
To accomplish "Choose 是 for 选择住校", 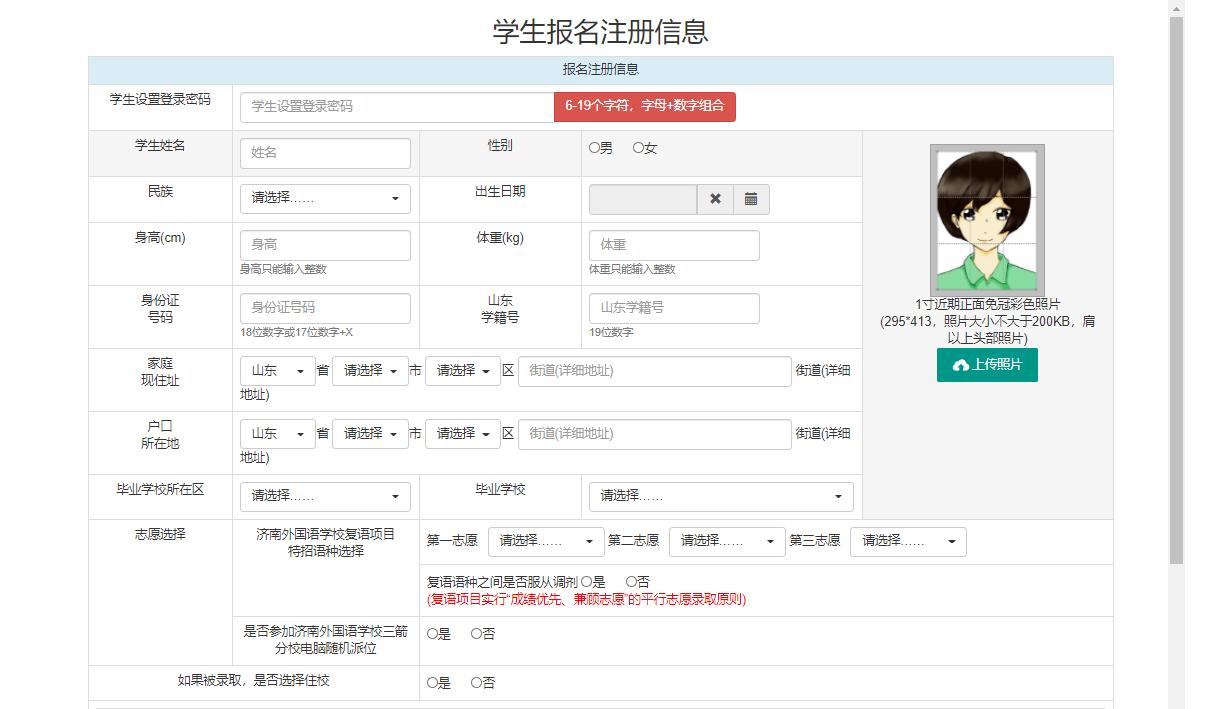I will pyautogui.click(x=432, y=682).
